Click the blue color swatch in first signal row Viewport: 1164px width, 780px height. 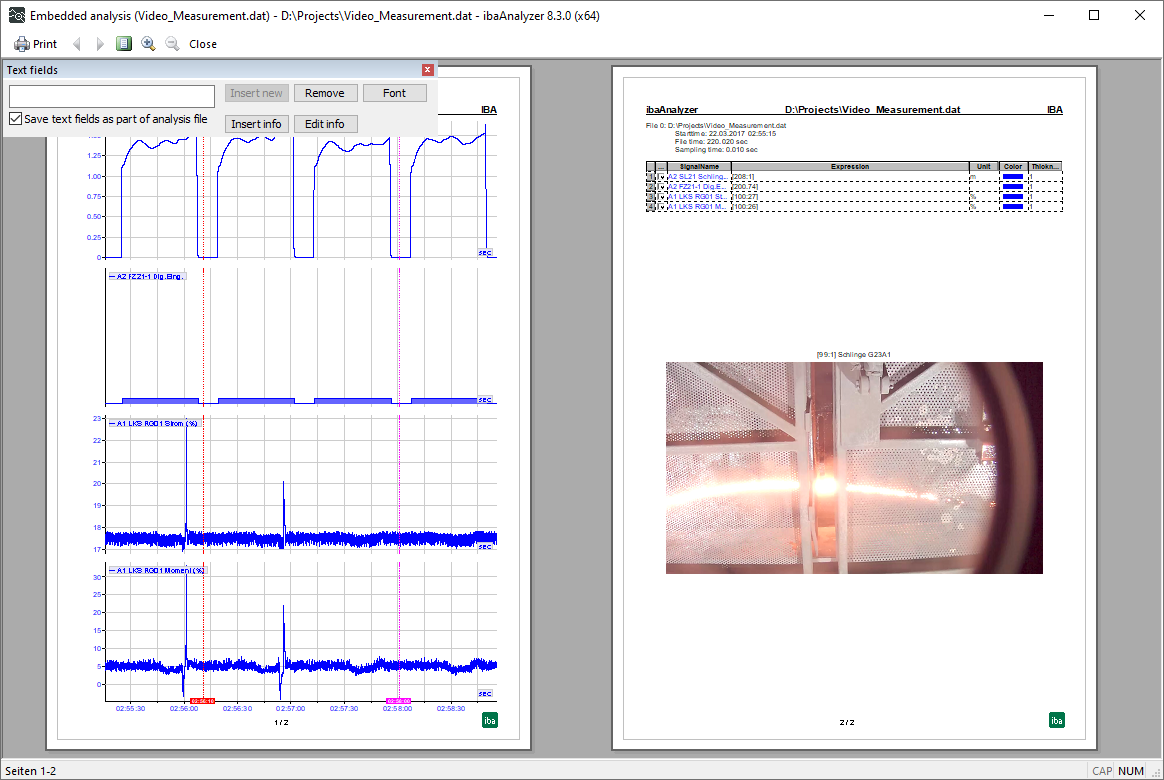pos(1012,176)
